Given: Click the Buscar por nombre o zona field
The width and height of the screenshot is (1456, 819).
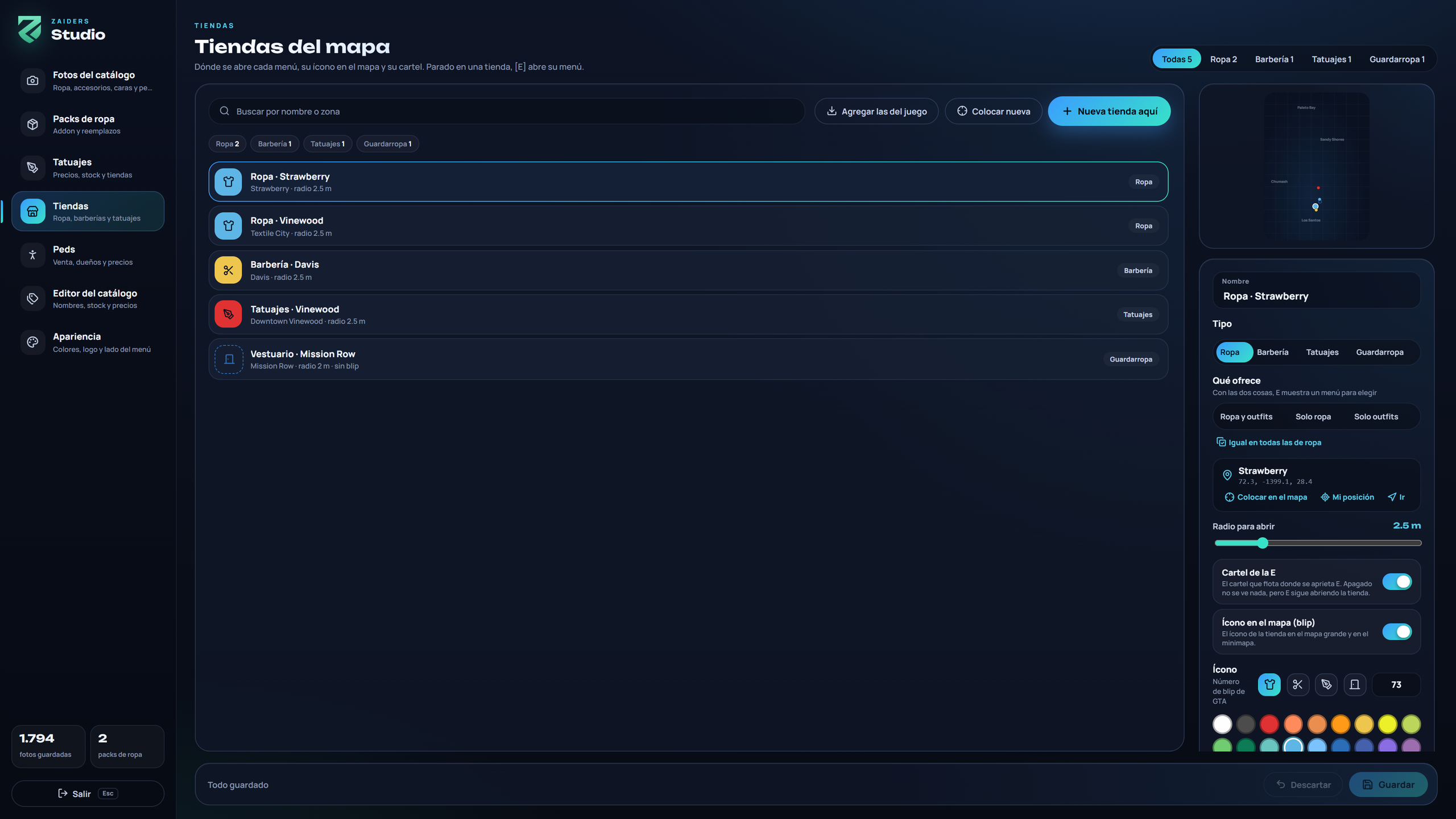Looking at the screenshot, I should [507, 111].
